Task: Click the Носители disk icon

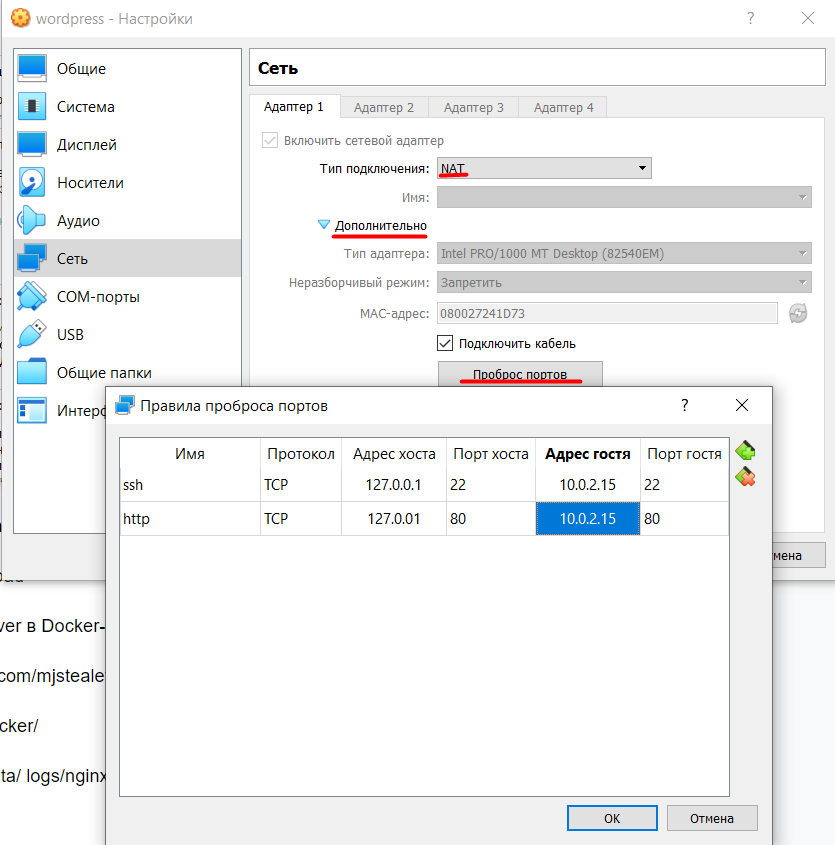Action: pos(32,182)
